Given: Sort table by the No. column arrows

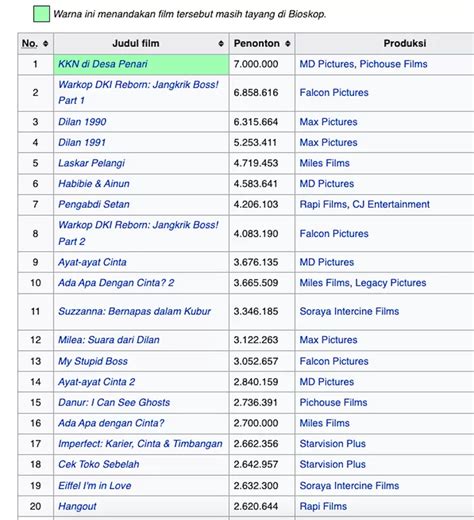Looking at the screenshot, I should click(x=46, y=44).
